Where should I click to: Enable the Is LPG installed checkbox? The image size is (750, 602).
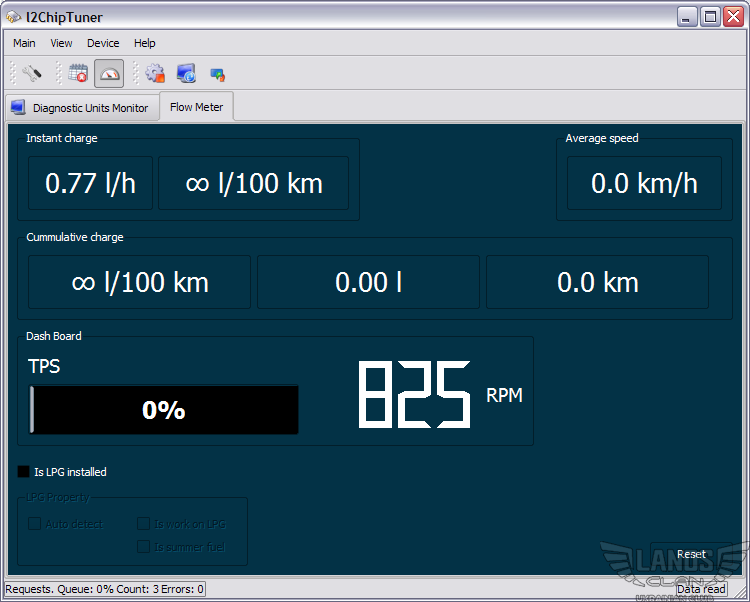coord(24,472)
